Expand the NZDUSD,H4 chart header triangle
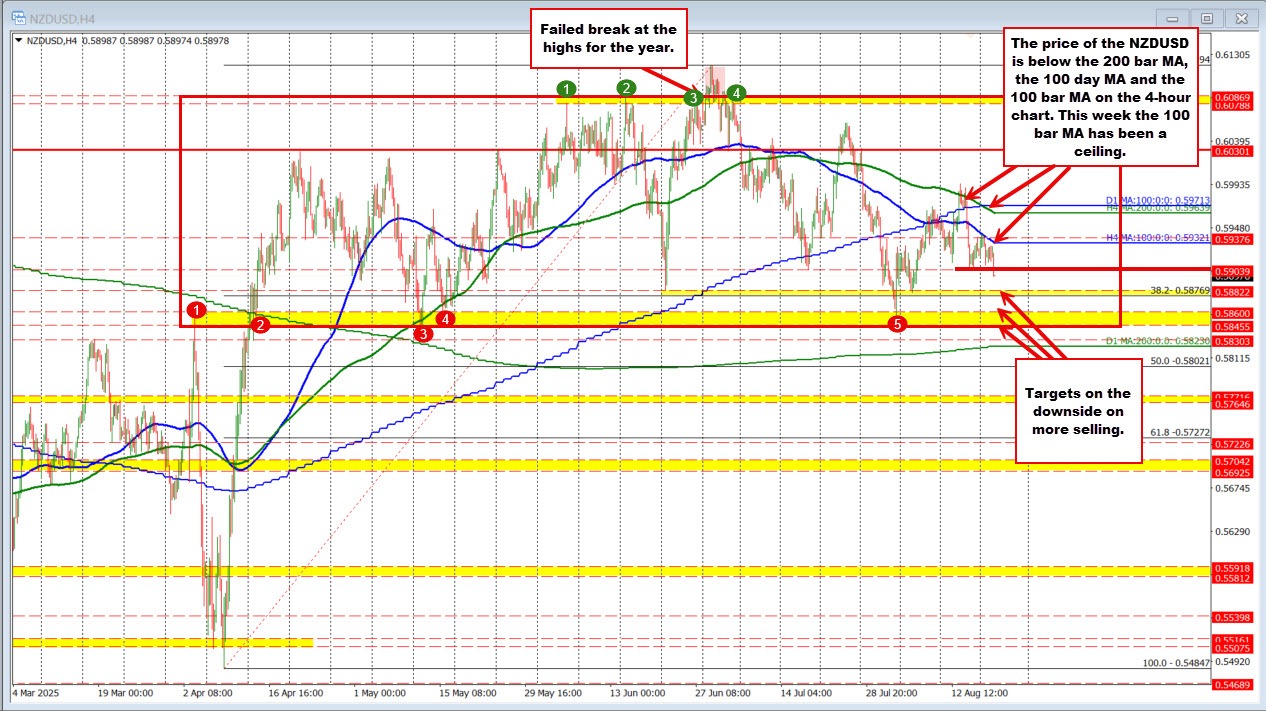 19,40
